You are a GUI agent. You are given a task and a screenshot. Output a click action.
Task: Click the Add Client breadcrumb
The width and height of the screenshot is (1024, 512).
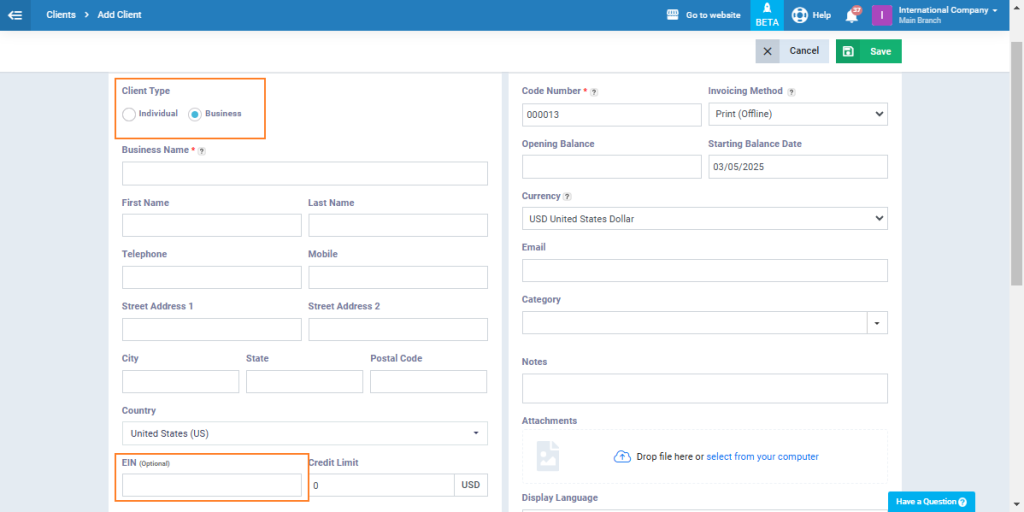pos(120,14)
